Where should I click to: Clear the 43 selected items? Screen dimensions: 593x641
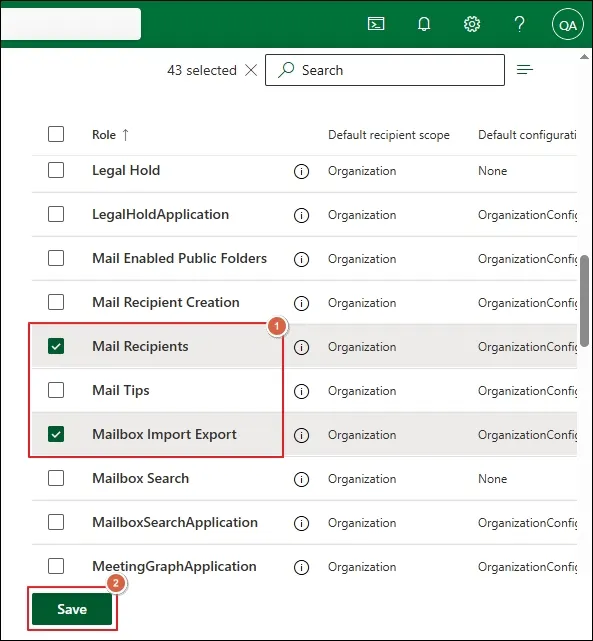251,70
